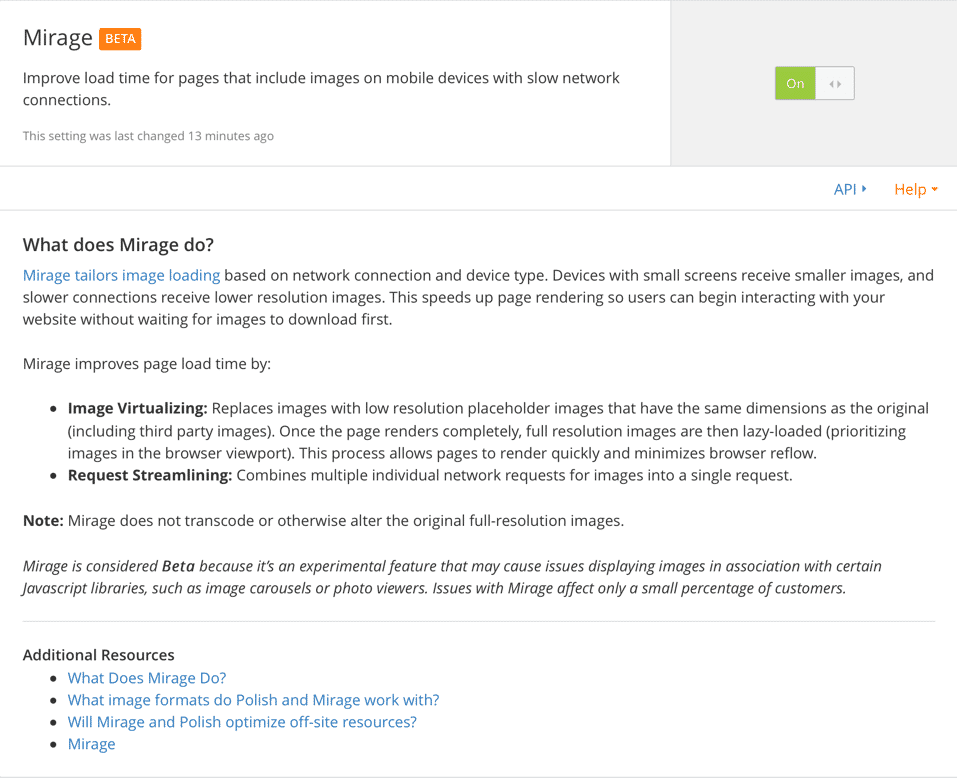The width and height of the screenshot is (957, 778).
Task: Click the toggle handle arrows beside On
Action: (835, 84)
